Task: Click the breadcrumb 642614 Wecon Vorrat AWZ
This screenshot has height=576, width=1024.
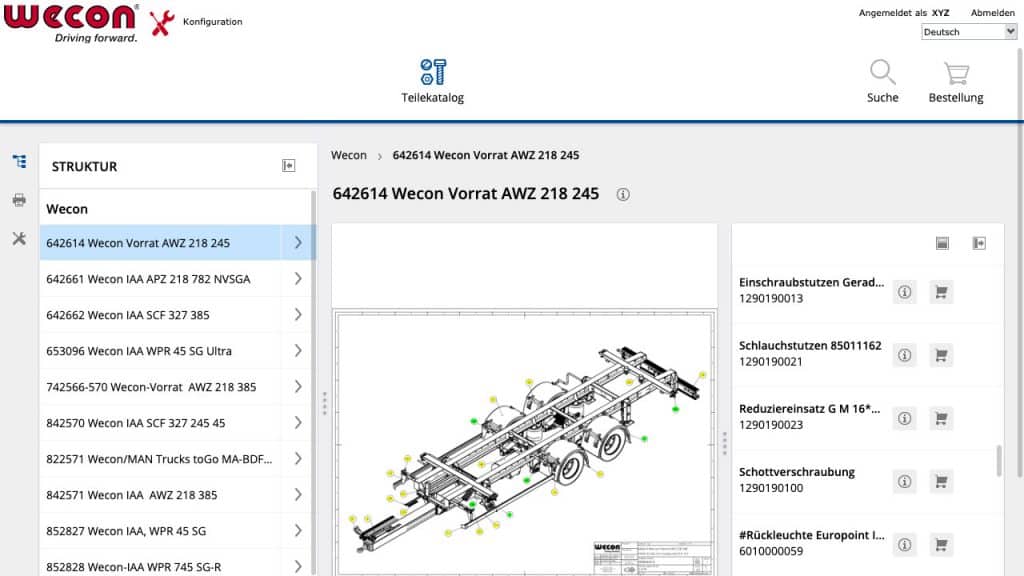Action: click(485, 155)
